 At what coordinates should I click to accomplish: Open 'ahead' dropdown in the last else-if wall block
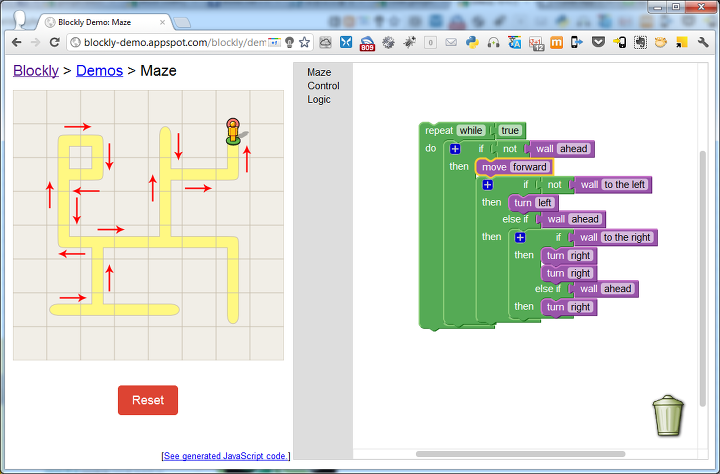click(x=618, y=289)
